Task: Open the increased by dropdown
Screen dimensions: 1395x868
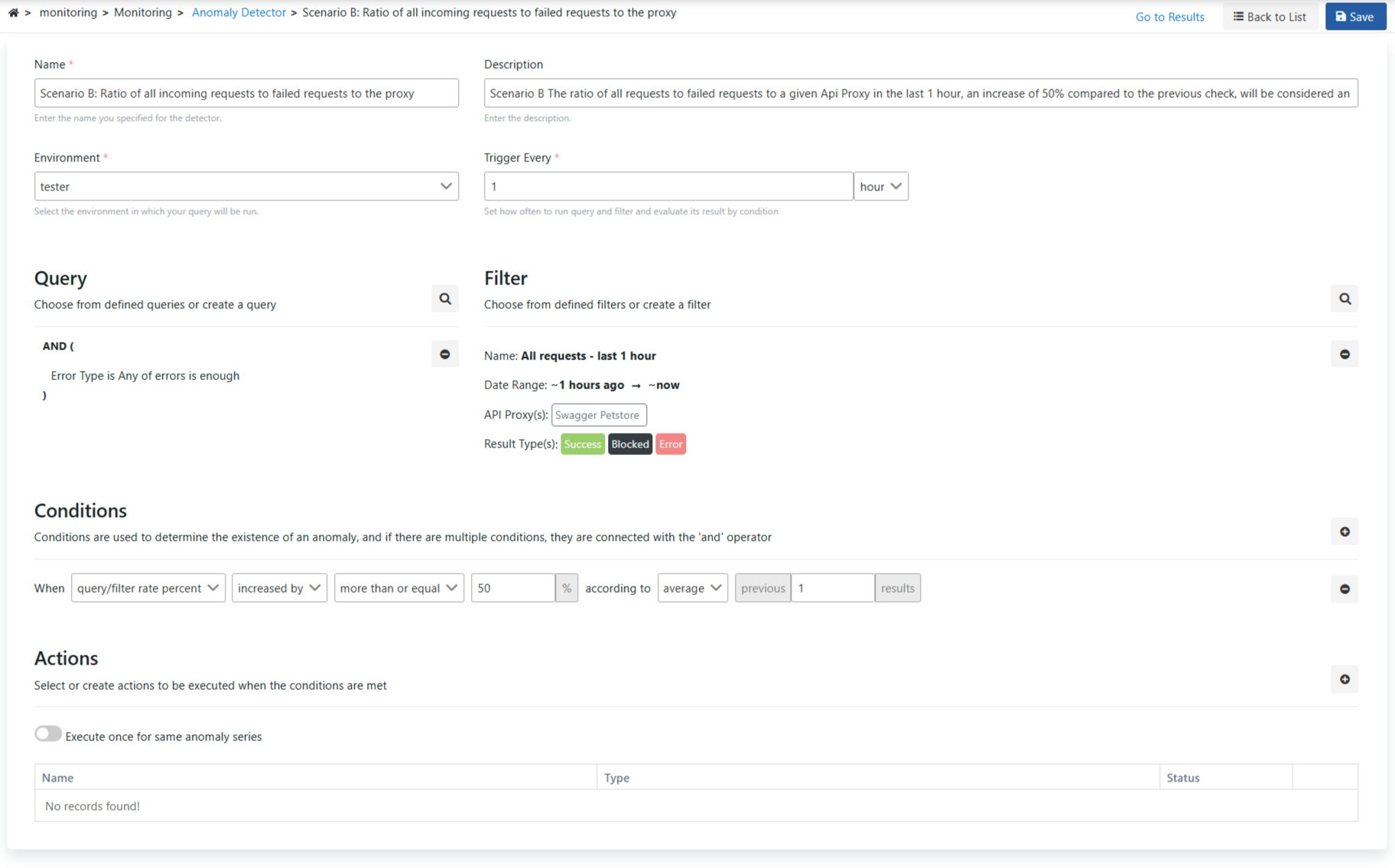Action: pos(279,588)
